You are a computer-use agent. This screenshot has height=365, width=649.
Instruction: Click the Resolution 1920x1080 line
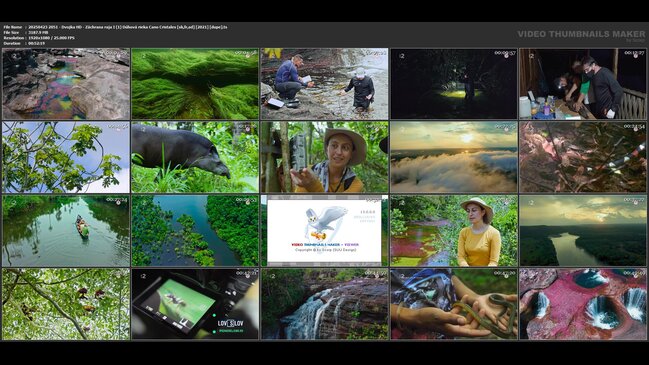click(39, 38)
